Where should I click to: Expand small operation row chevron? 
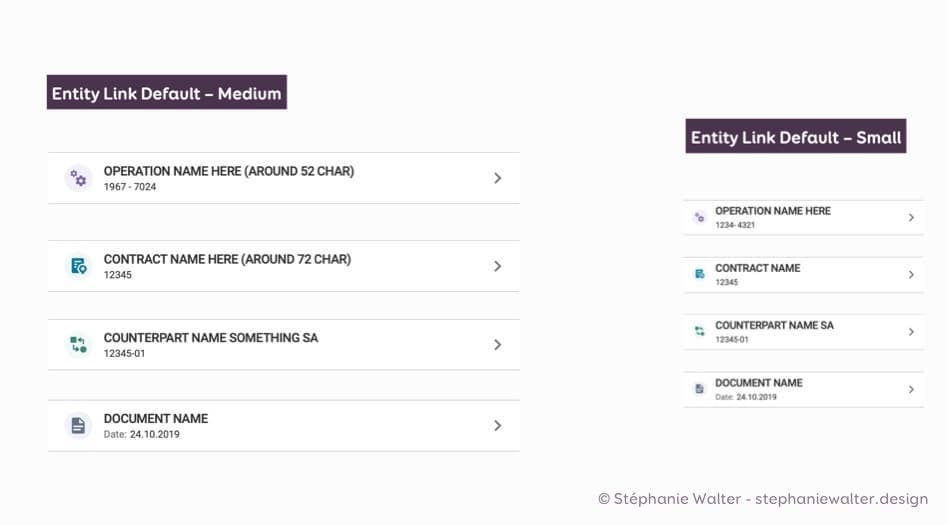point(911,217)
